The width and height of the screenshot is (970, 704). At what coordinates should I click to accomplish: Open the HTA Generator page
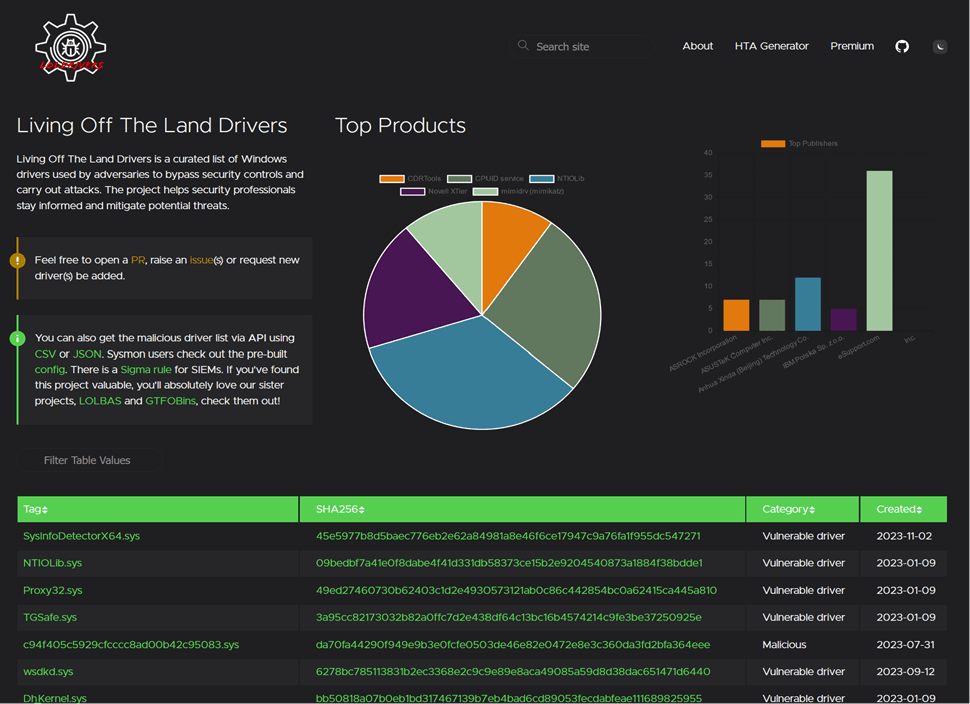(x=771, y=46)
